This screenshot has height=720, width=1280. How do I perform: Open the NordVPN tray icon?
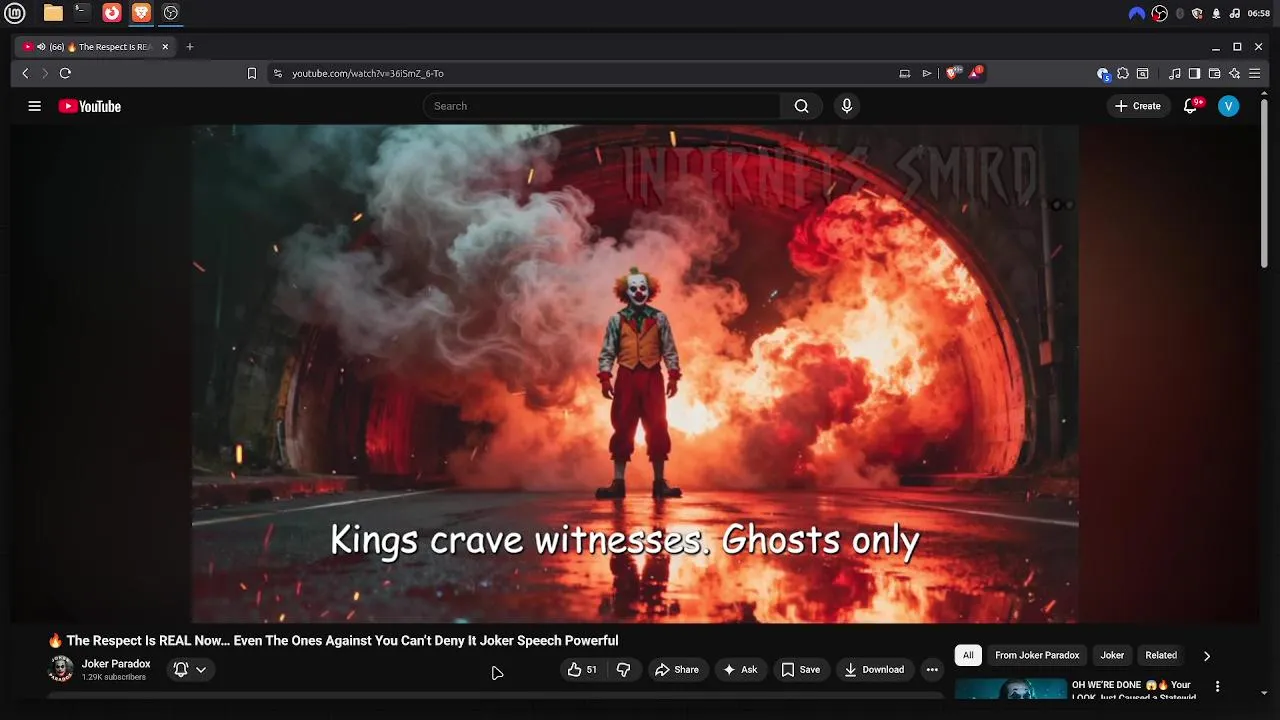click(1136, 13)
